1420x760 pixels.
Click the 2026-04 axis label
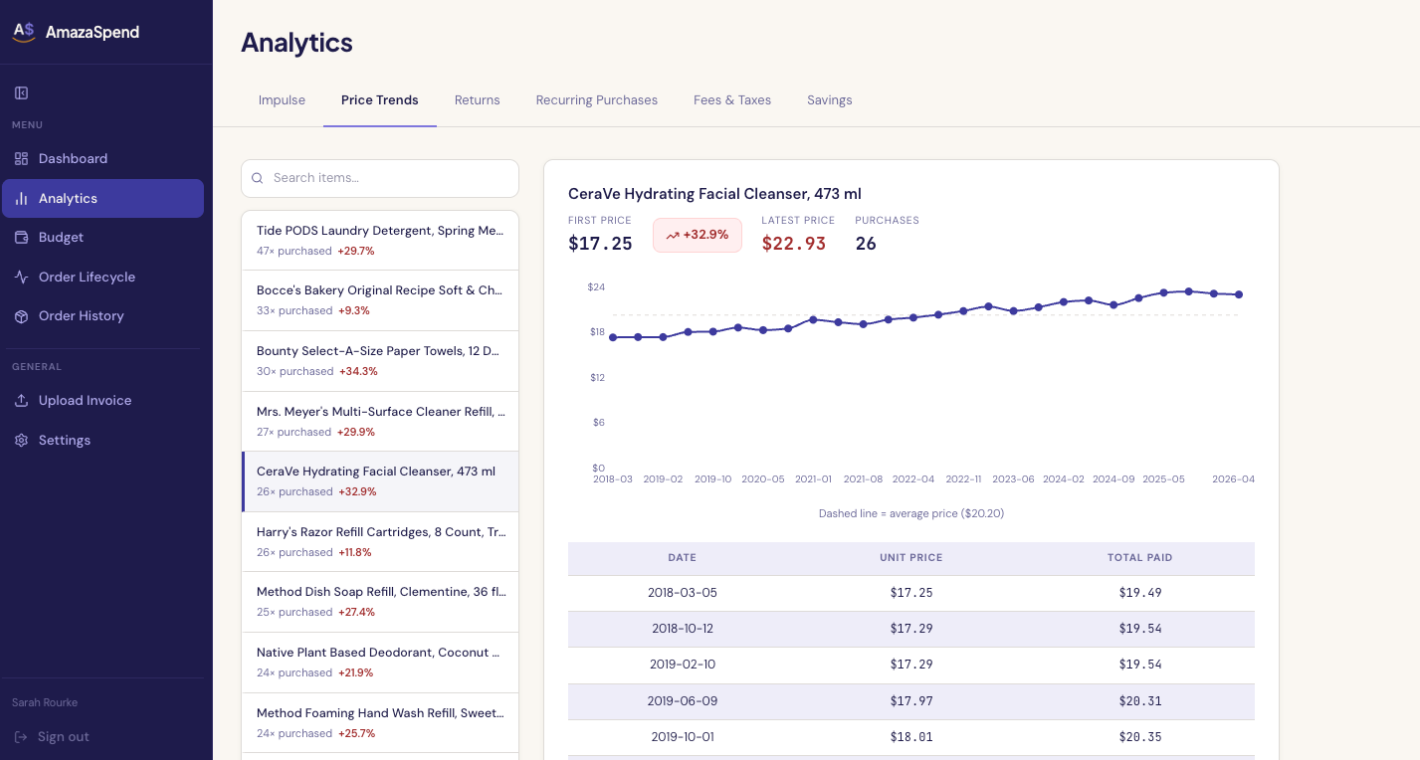(x=1233, y=479)
